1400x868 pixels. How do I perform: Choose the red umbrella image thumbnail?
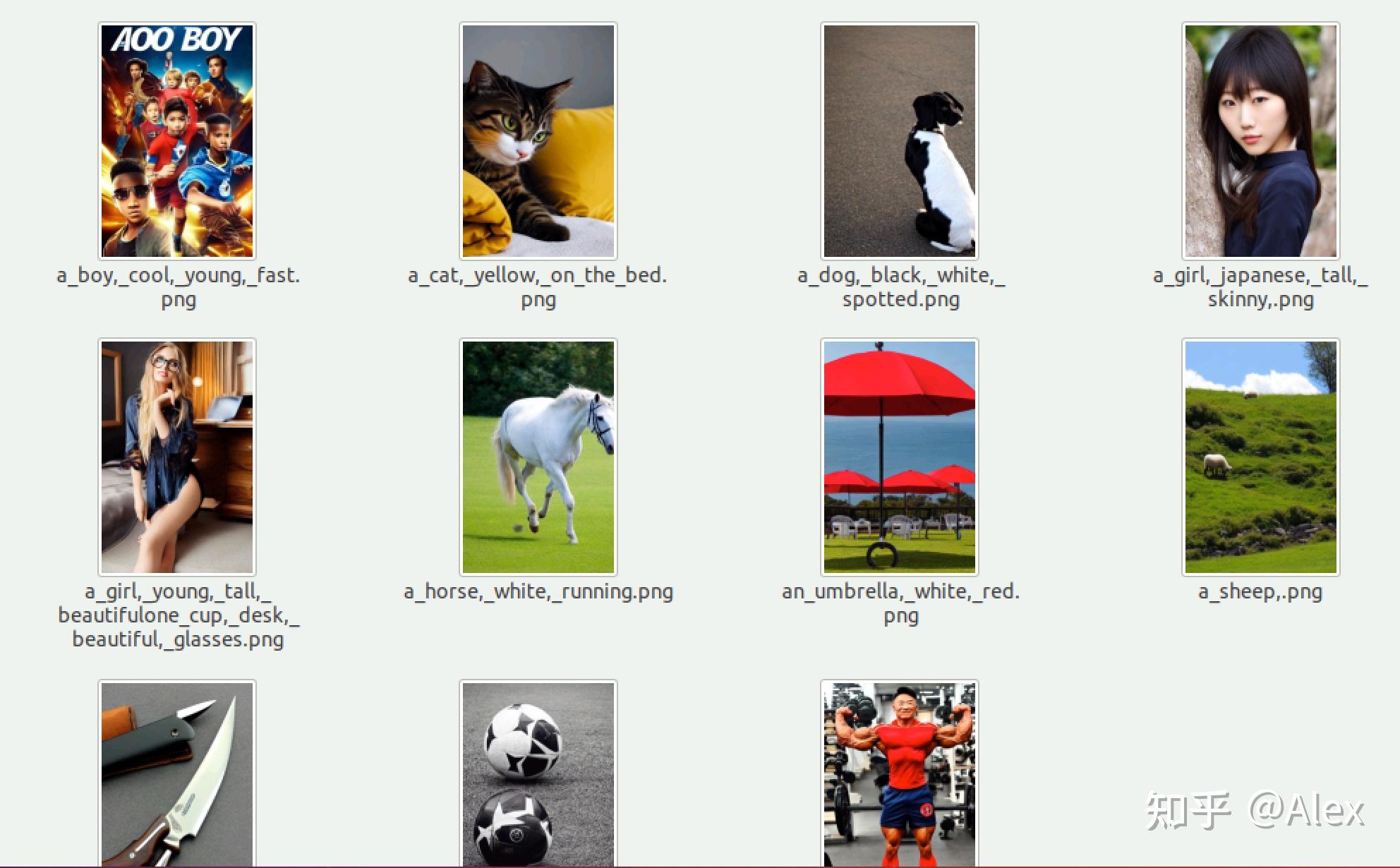pos(900,457)
